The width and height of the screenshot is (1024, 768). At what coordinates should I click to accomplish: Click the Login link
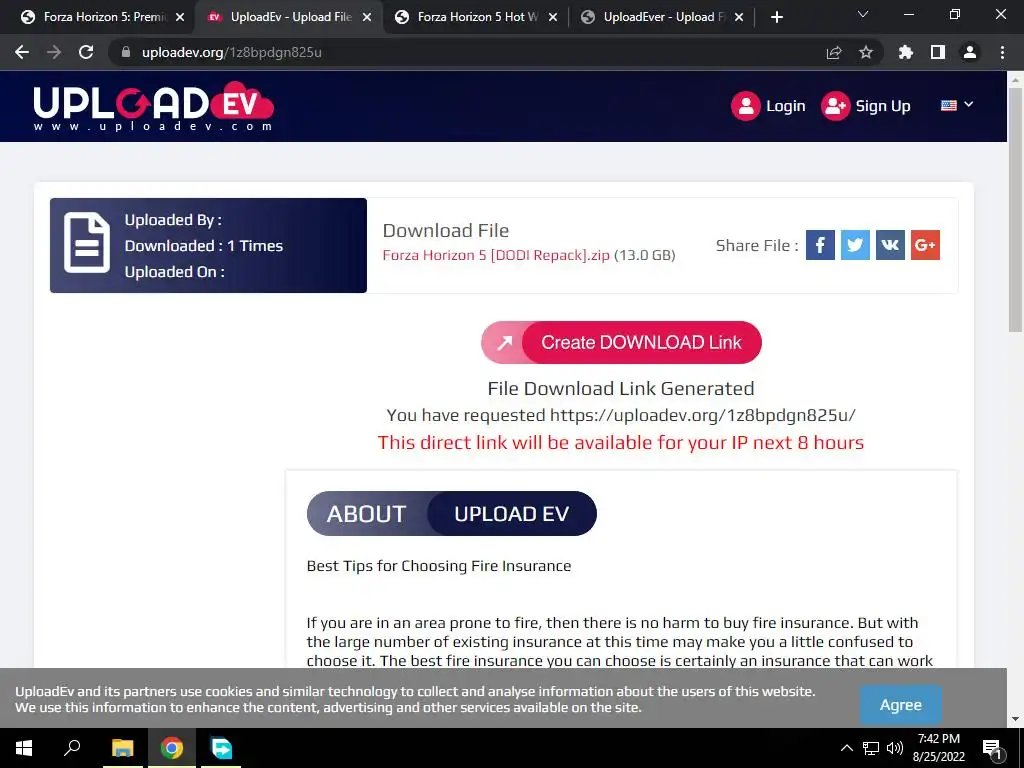click(x=785, y=106)
